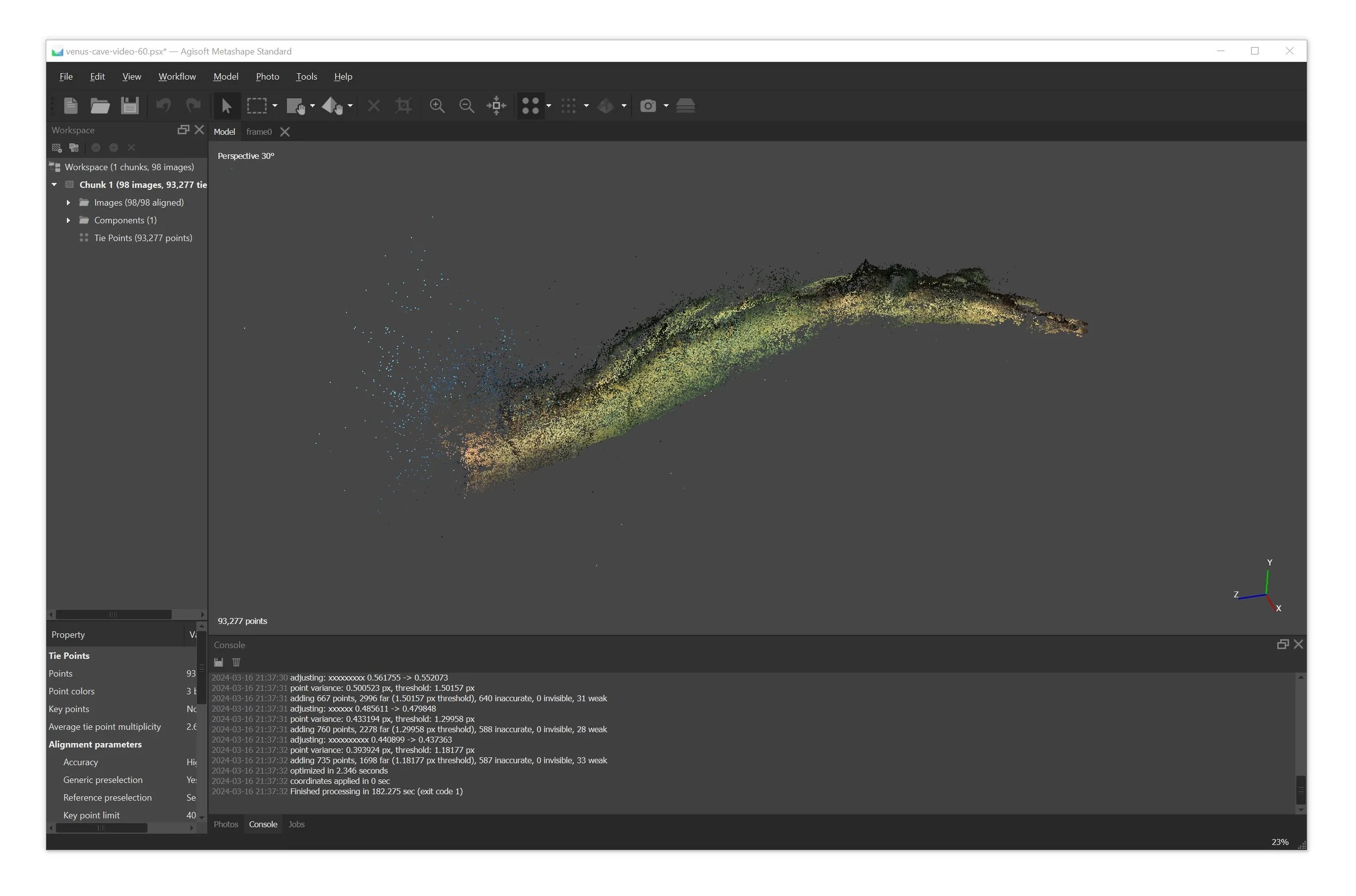Click the Reset View toolbar icon
The height and width of the screenshot is (896, 1356).
pos(496,106)
